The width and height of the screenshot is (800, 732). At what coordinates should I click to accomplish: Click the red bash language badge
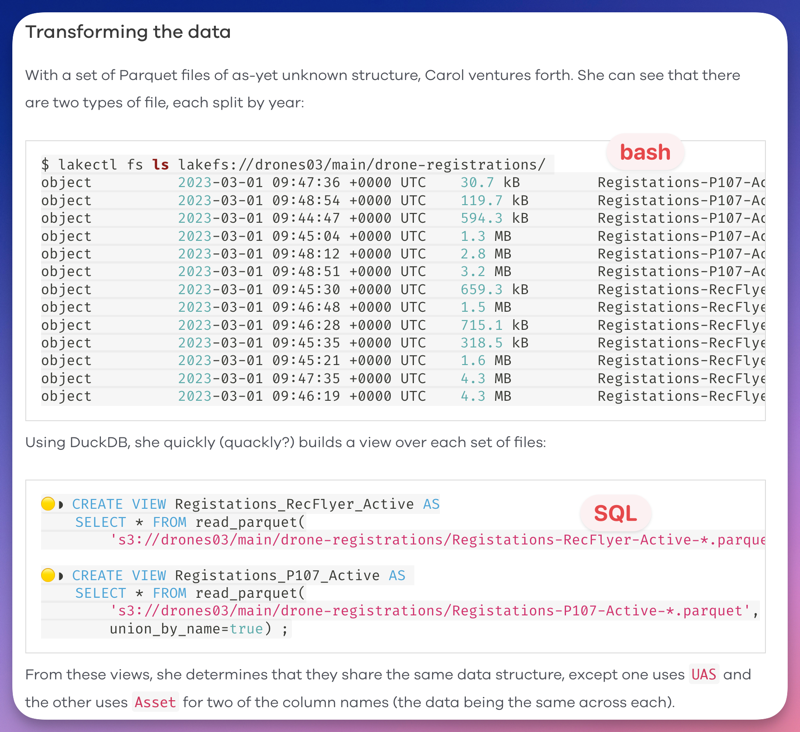645,152
